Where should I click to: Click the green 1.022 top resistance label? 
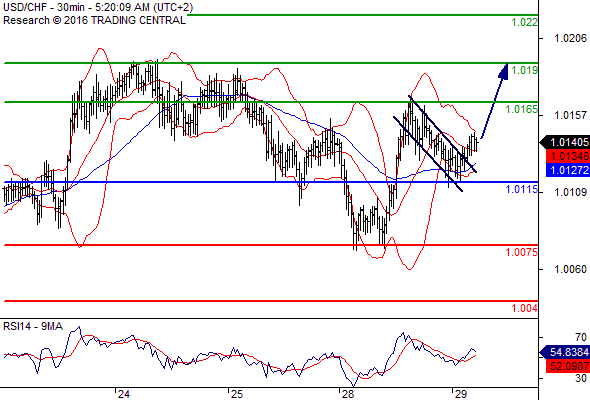click(x=525, y=22)
